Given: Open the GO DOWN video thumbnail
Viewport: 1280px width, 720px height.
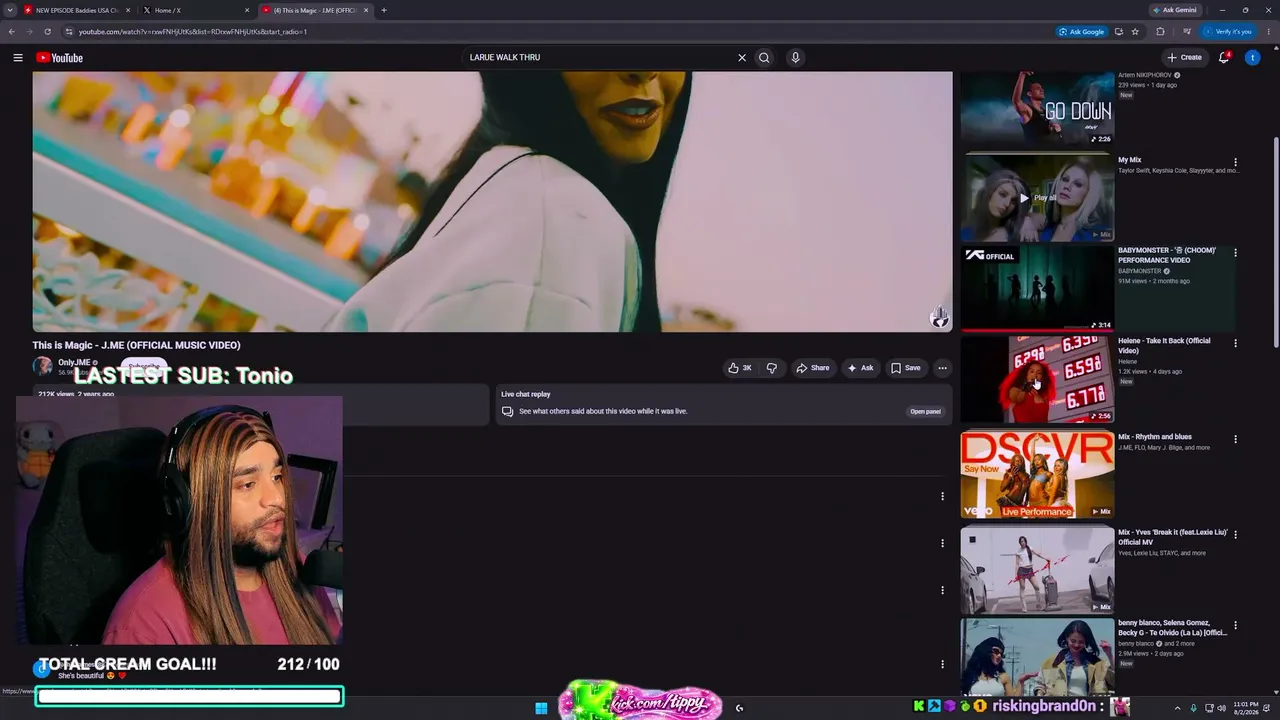Looking at the screenshot, I should coord(1037,108).
